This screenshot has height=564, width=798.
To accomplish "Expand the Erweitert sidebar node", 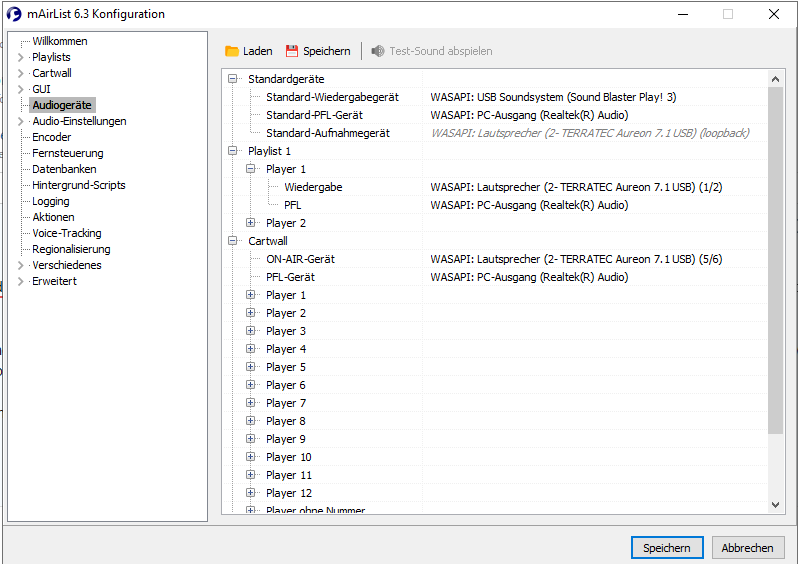I will (20, 281).
